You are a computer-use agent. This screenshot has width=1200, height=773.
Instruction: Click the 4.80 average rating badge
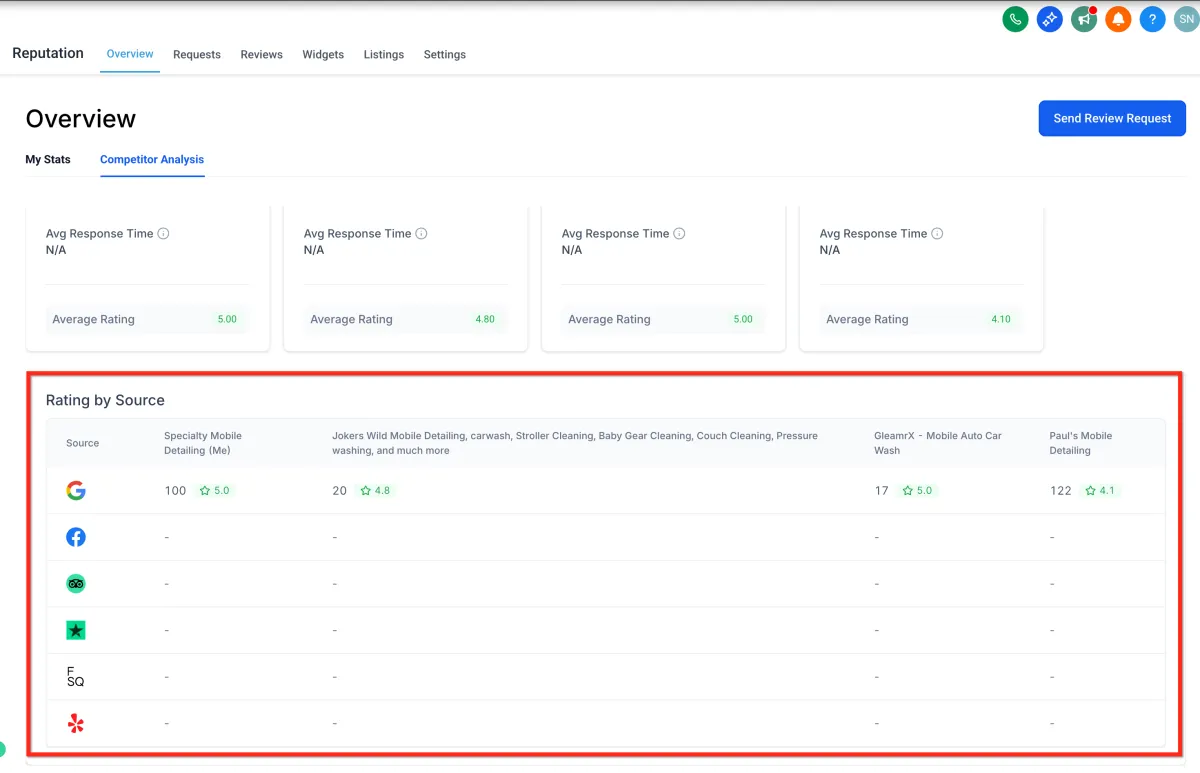coord(485,320)
